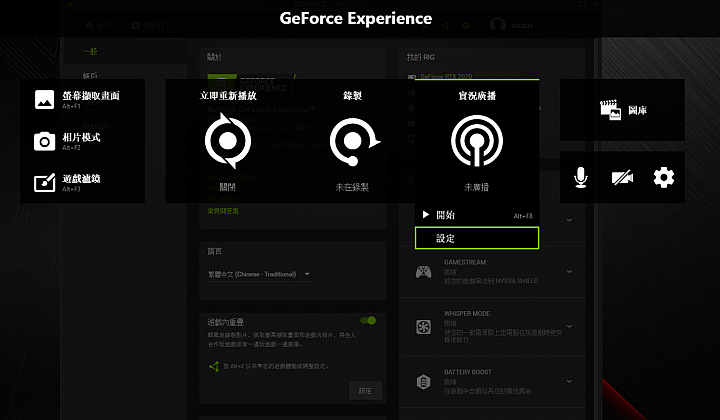Select the 一般 tab in background sidebar
Viewport: 720px width, 420px height.
tap(90, 51)
